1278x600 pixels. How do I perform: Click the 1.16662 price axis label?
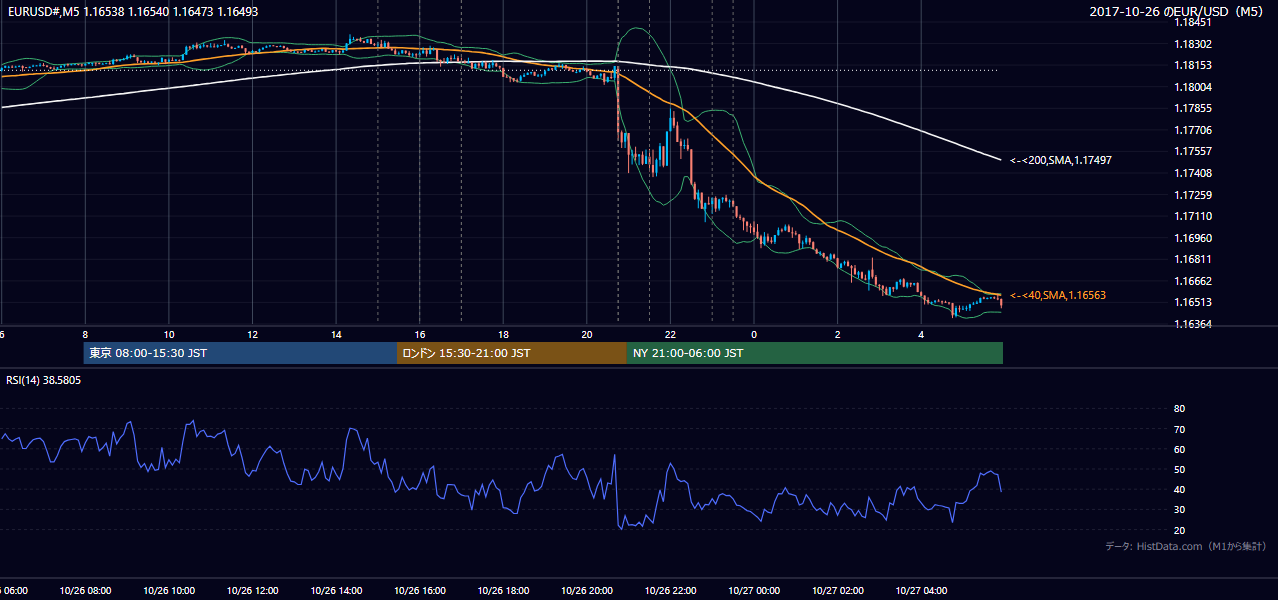coord(1194,281)
